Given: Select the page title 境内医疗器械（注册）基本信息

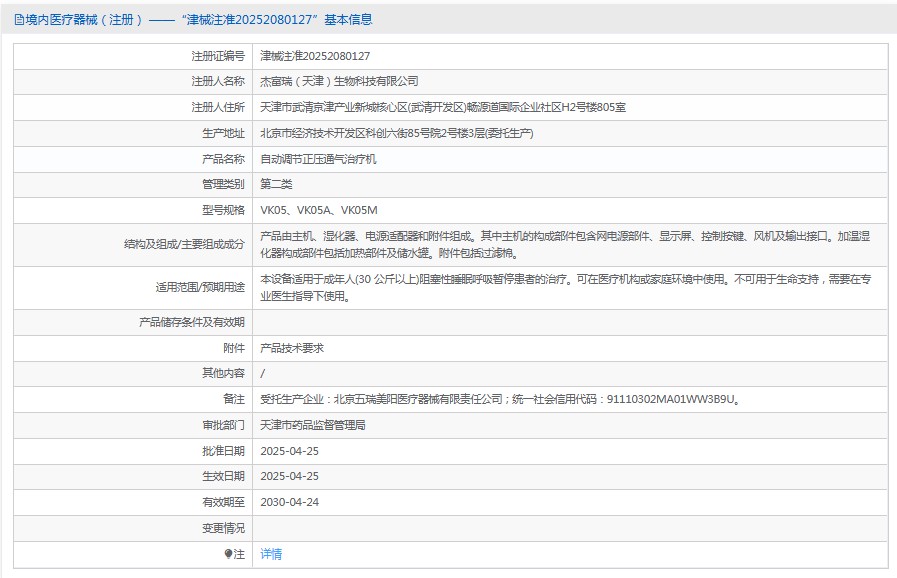Looking at the screenshot, I should [x=193, y=20].
